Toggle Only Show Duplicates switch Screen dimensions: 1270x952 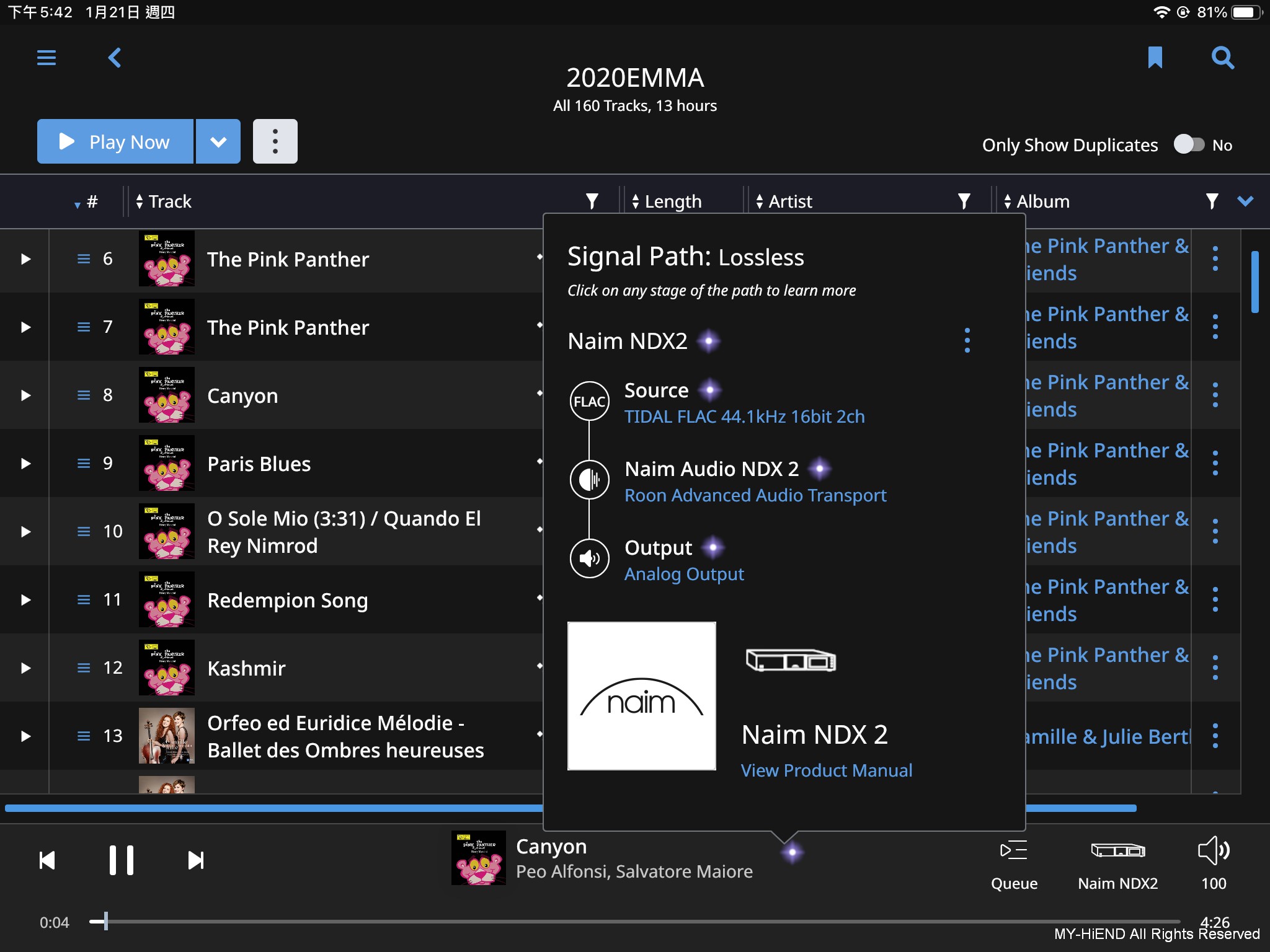1189,144
